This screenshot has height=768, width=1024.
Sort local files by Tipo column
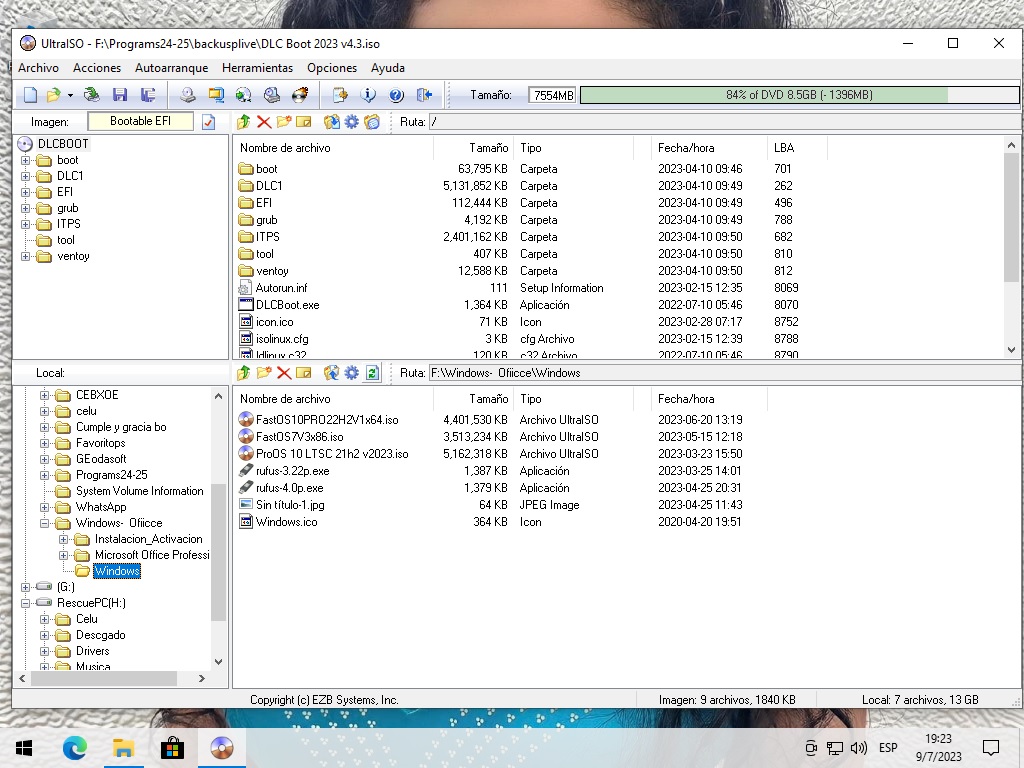coord(573,399)
